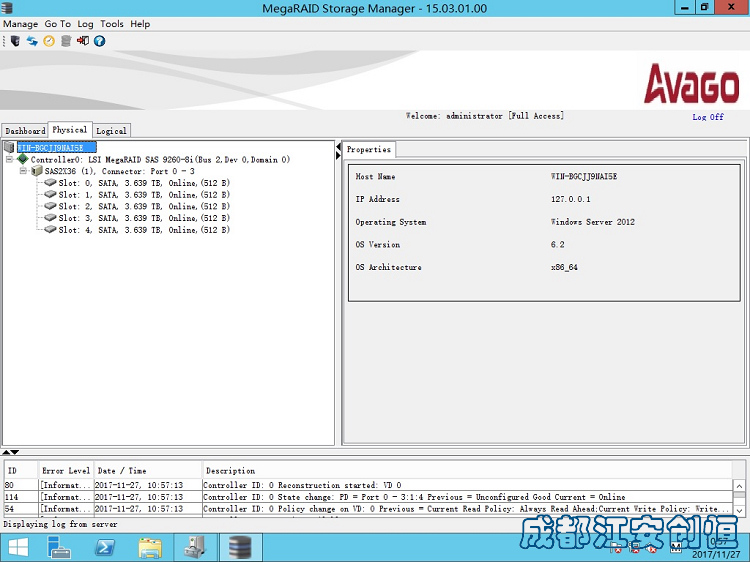Click the Slot 2 drive icon
This screenshot has width=750, height=562.
point(50,206)
